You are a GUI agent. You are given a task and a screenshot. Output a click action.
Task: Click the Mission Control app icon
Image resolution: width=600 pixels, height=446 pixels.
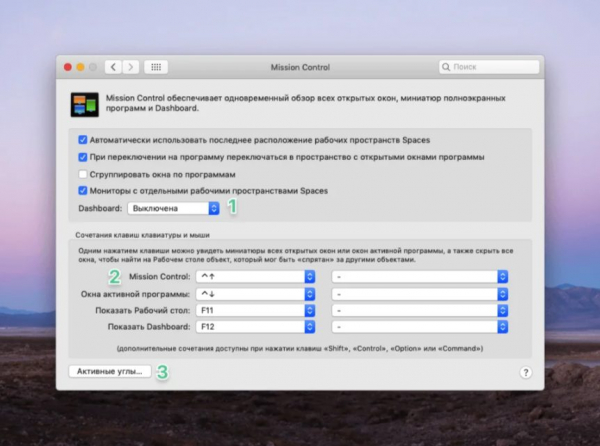(x=85, y=104)
